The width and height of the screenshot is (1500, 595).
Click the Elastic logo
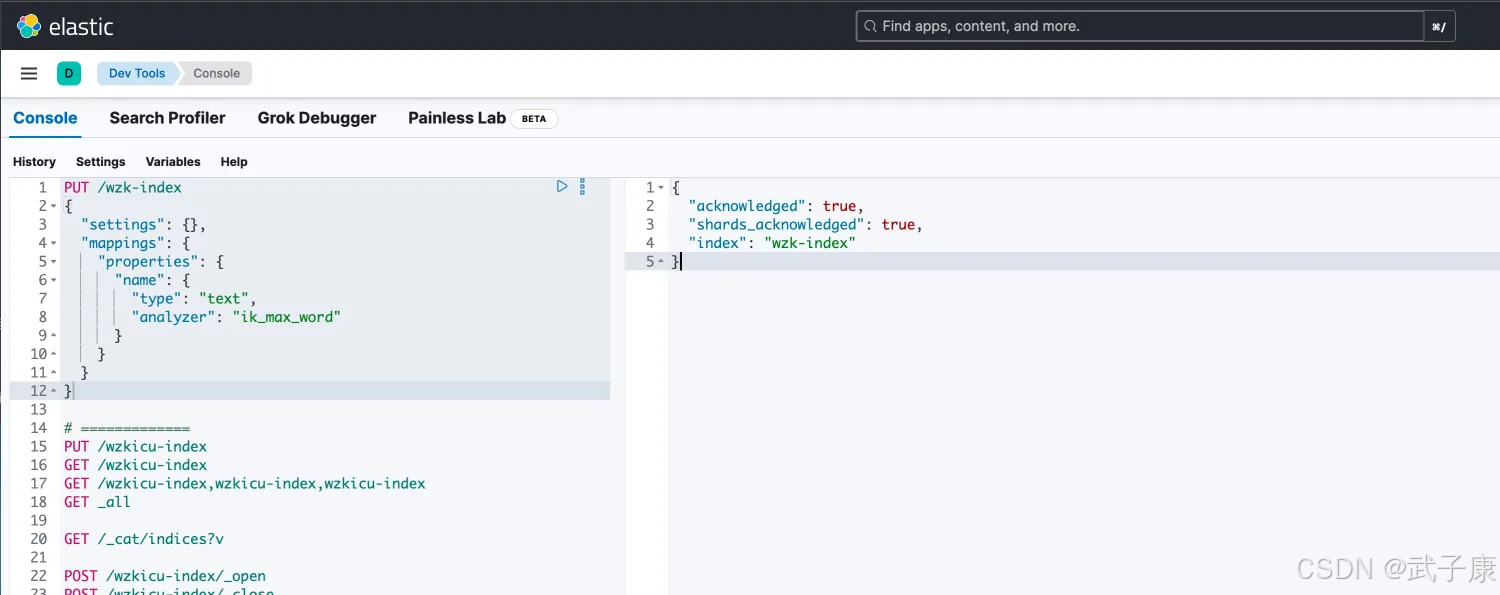coord(30,26)
